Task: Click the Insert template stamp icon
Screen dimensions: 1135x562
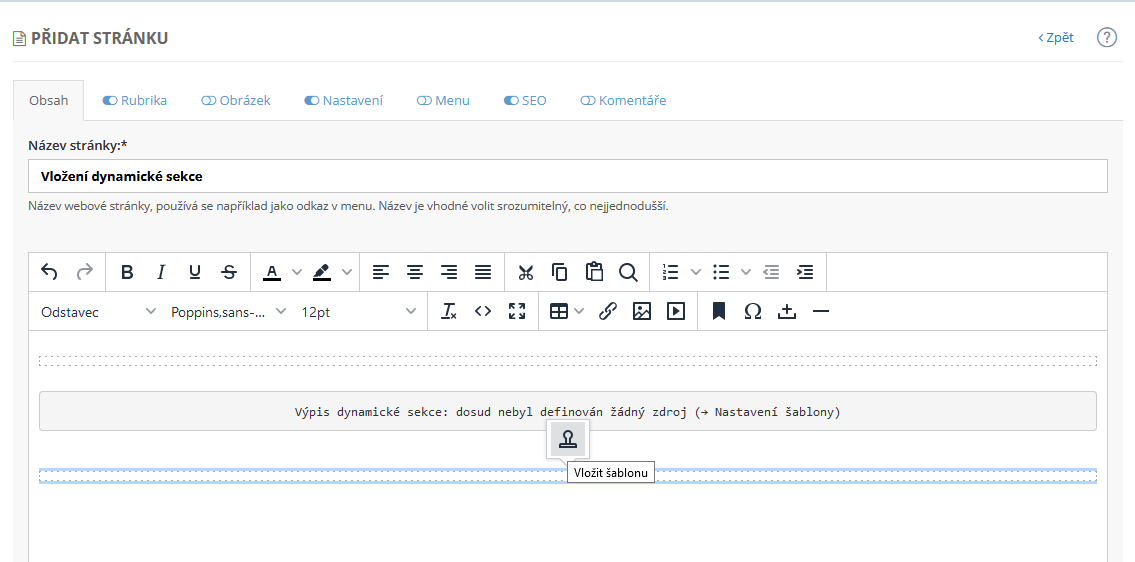Action: tap(568, 439)
